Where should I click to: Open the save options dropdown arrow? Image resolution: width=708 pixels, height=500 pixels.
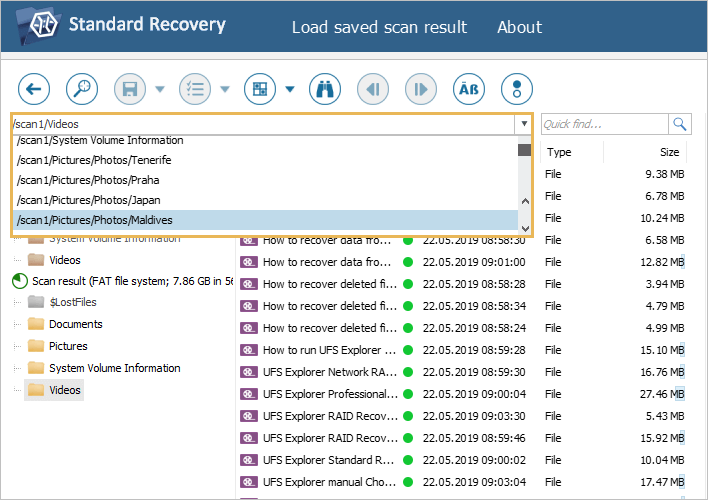click(160, 89)
